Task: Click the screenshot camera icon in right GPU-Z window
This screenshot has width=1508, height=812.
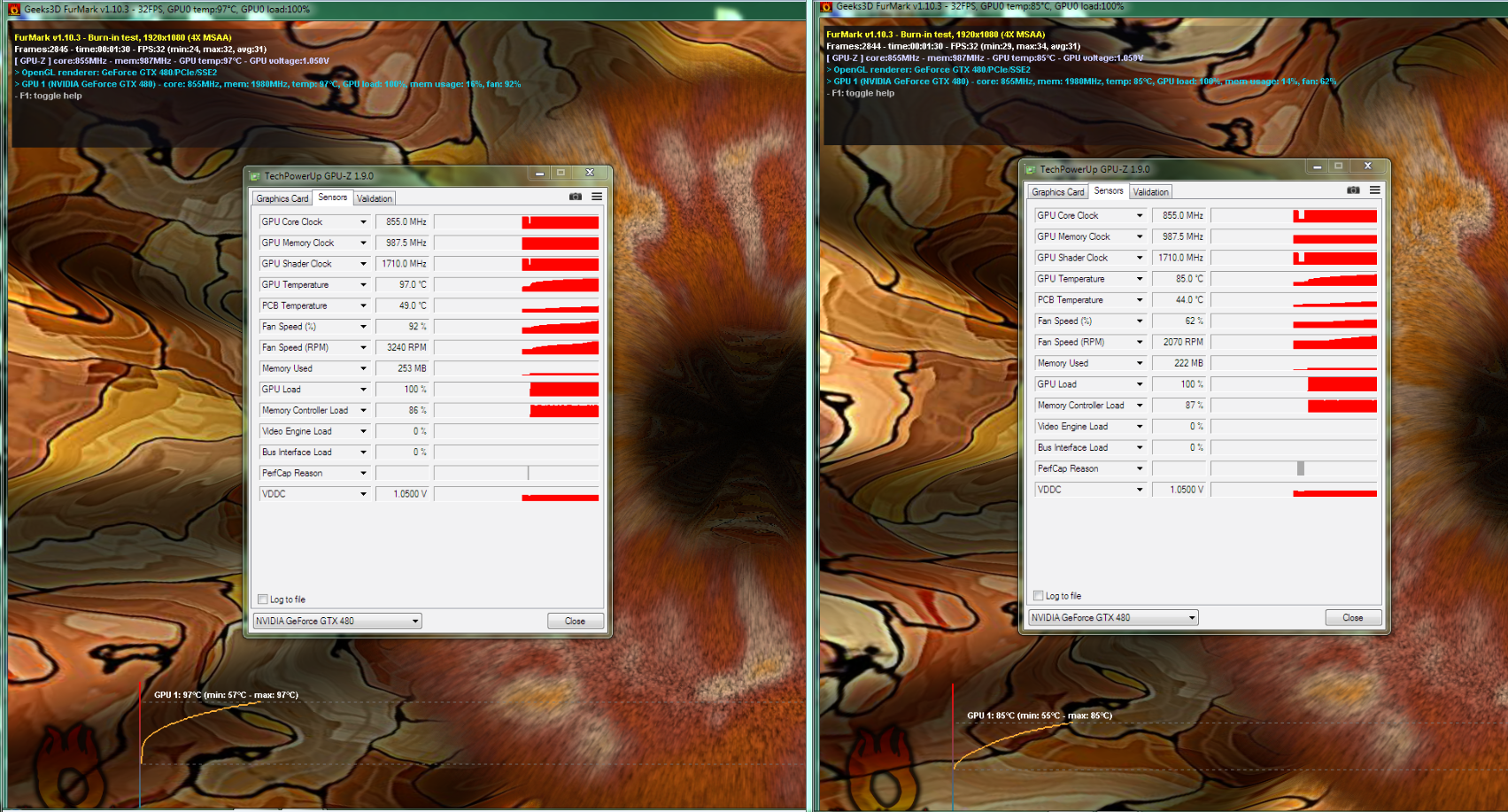Action: tap(1353, 190)
